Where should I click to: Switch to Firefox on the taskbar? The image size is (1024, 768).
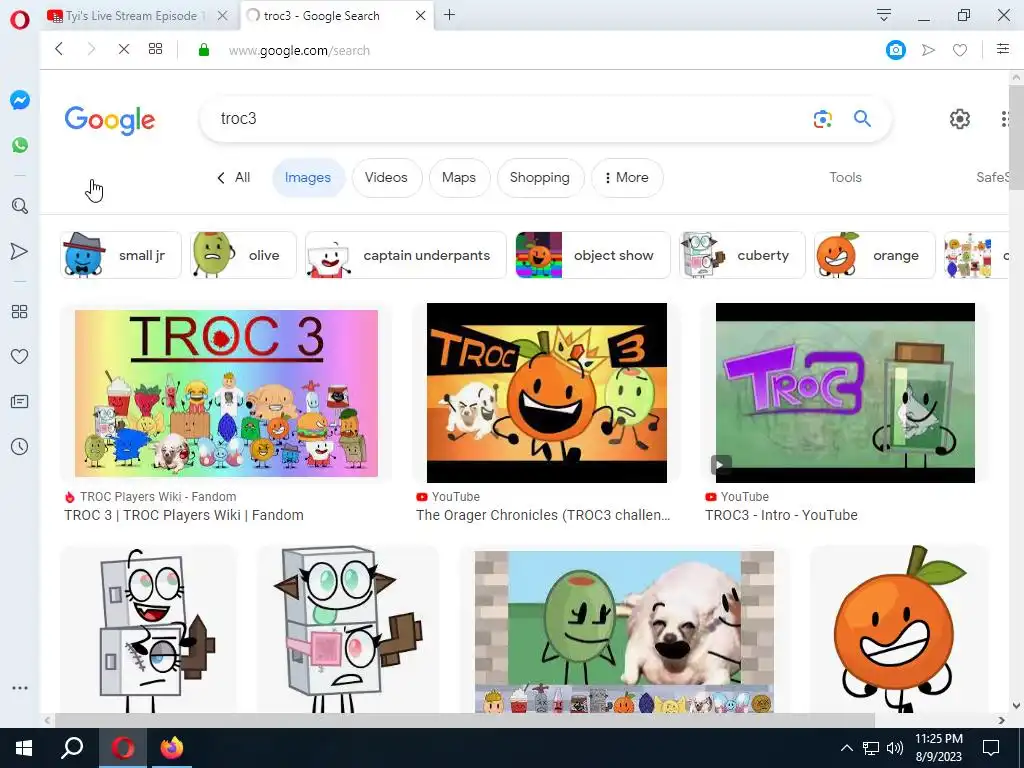pyautogui.click(x=172, y=748)
